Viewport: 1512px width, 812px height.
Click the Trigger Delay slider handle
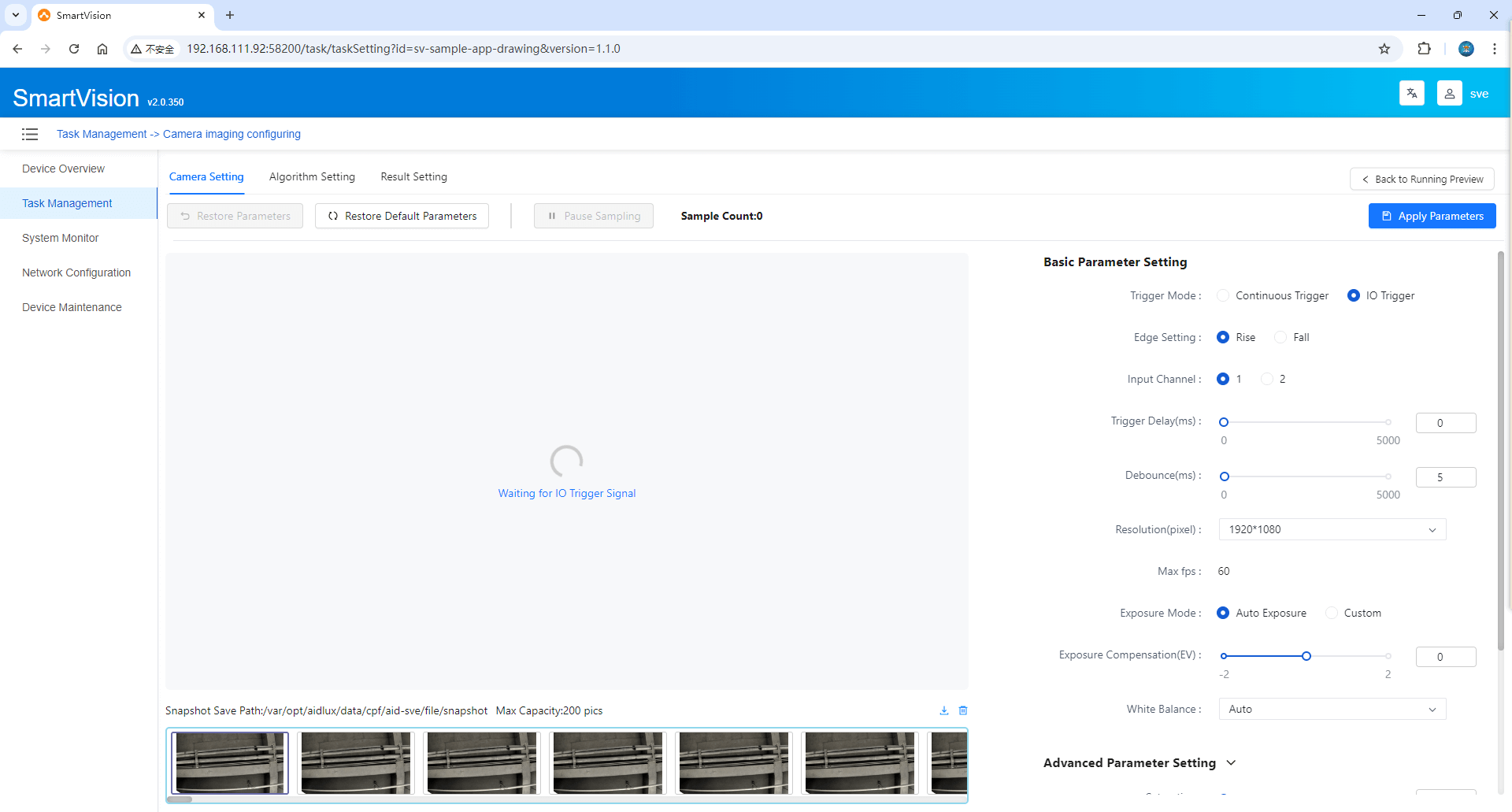point(1224,422)
